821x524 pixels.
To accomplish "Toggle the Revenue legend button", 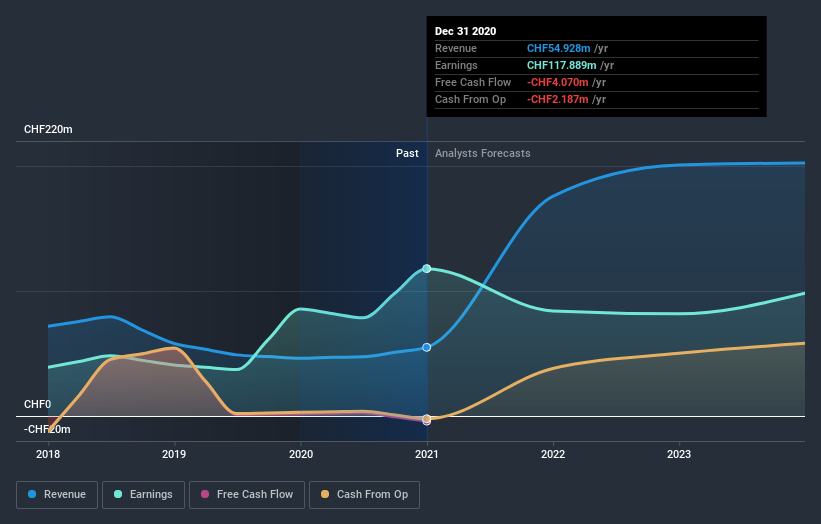I will tap(57, 495).
